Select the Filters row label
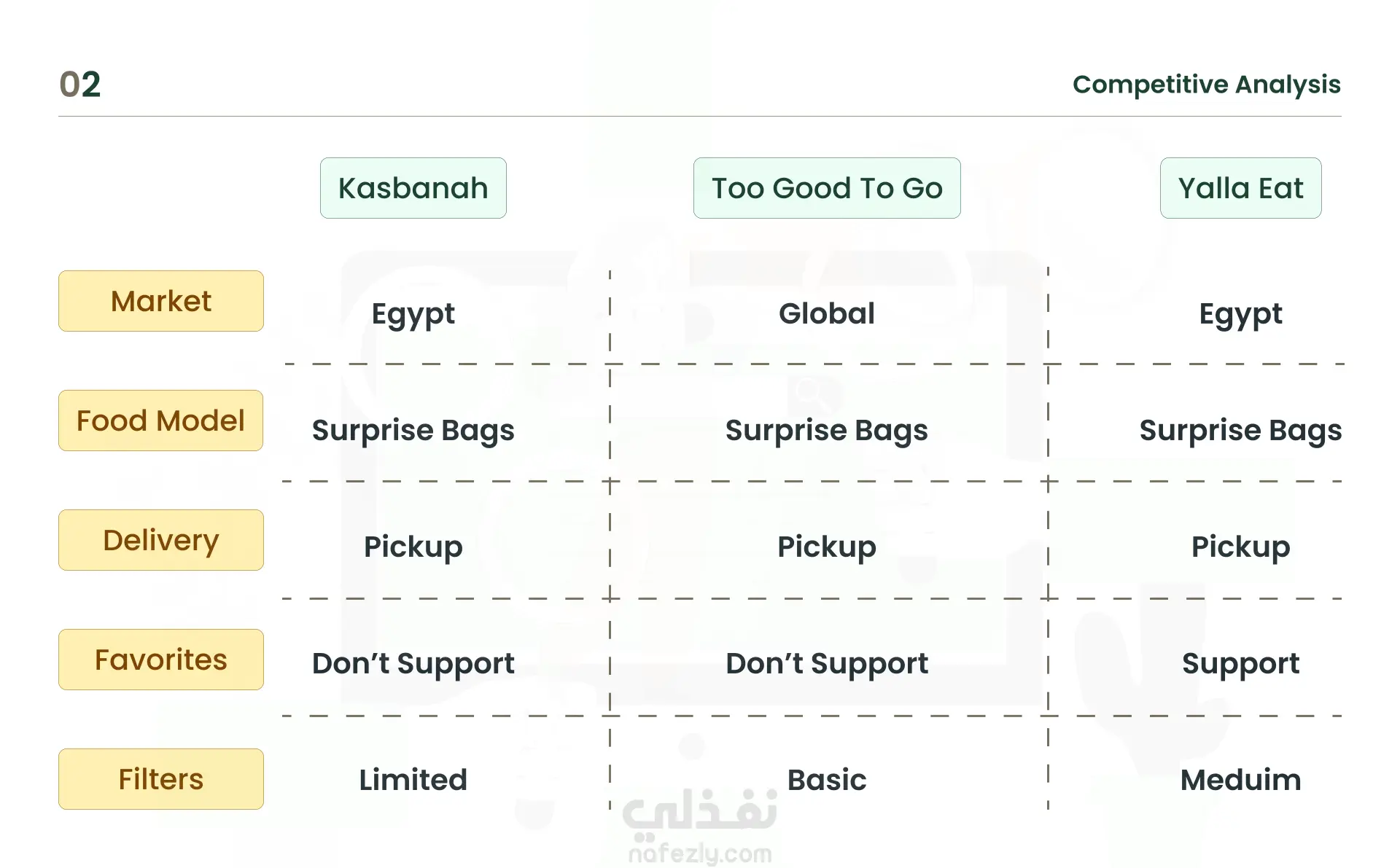The width and height of the screenshot is (1400, 868). (161, 779)
